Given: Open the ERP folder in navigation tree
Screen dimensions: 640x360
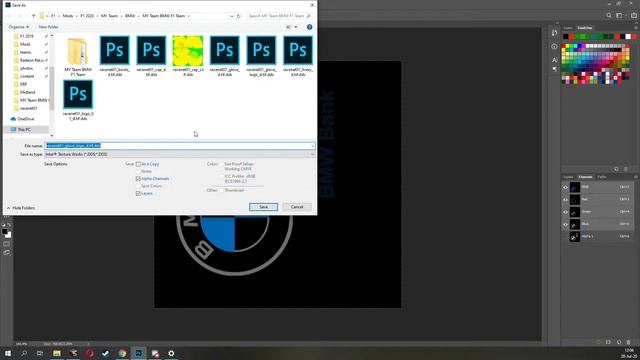Looking at the screenshot, I should (x=23, y=84).
